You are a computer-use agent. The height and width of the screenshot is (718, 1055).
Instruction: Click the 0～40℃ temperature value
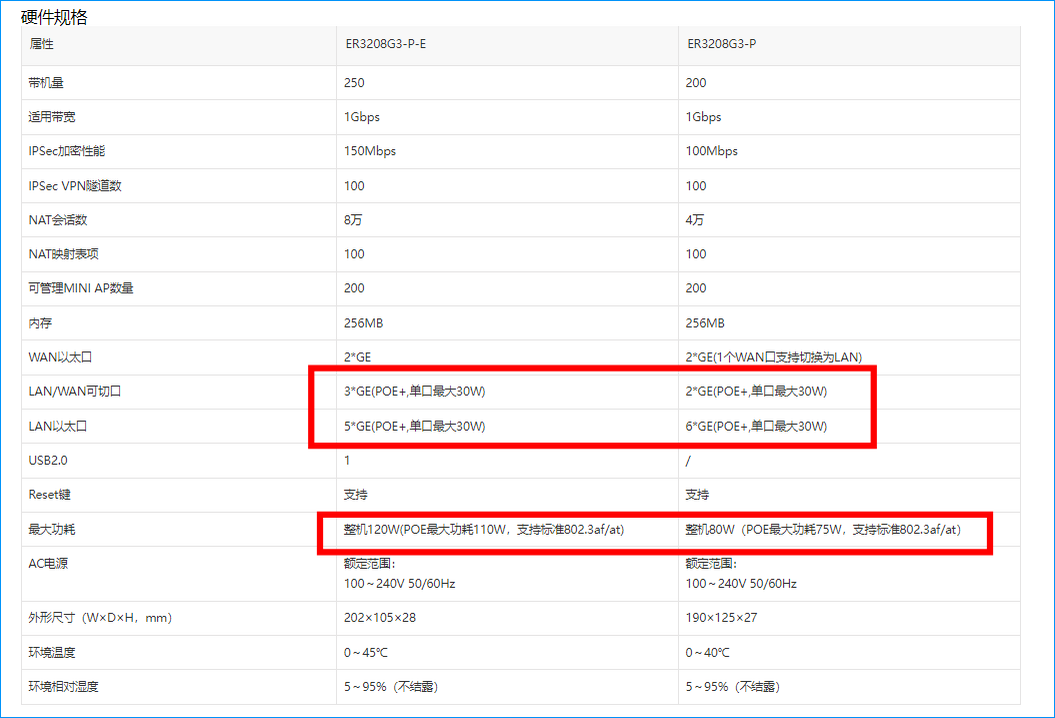click(x=708, y=653)
